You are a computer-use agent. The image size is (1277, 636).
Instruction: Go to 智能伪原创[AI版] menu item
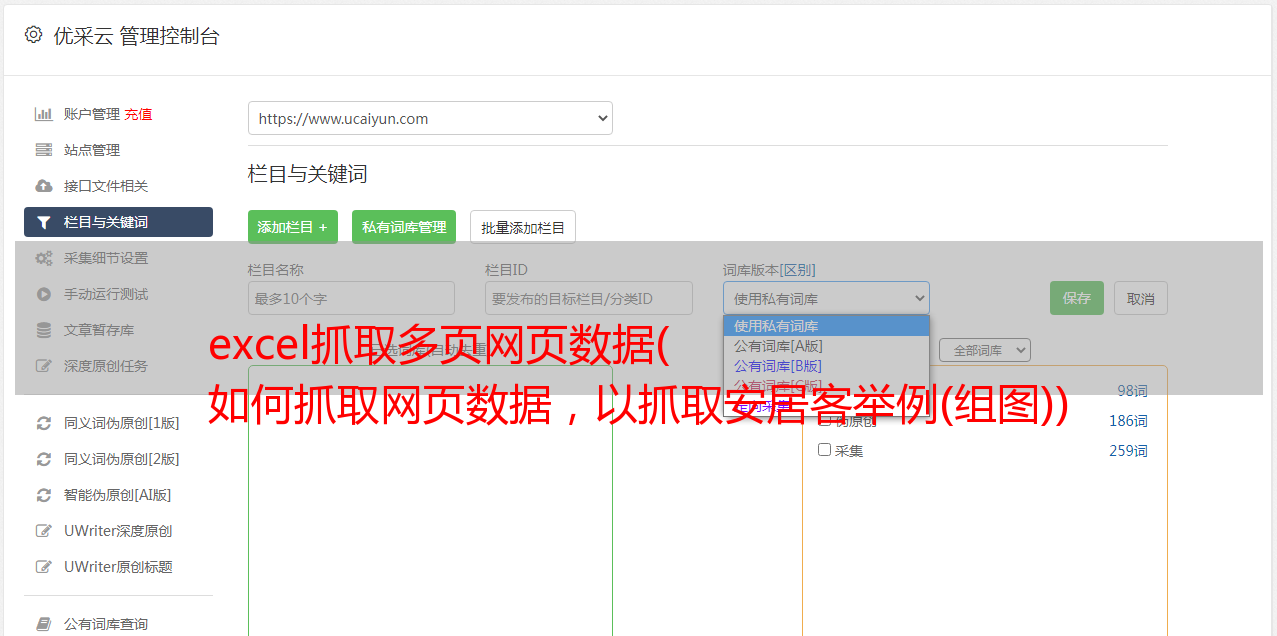118,495
